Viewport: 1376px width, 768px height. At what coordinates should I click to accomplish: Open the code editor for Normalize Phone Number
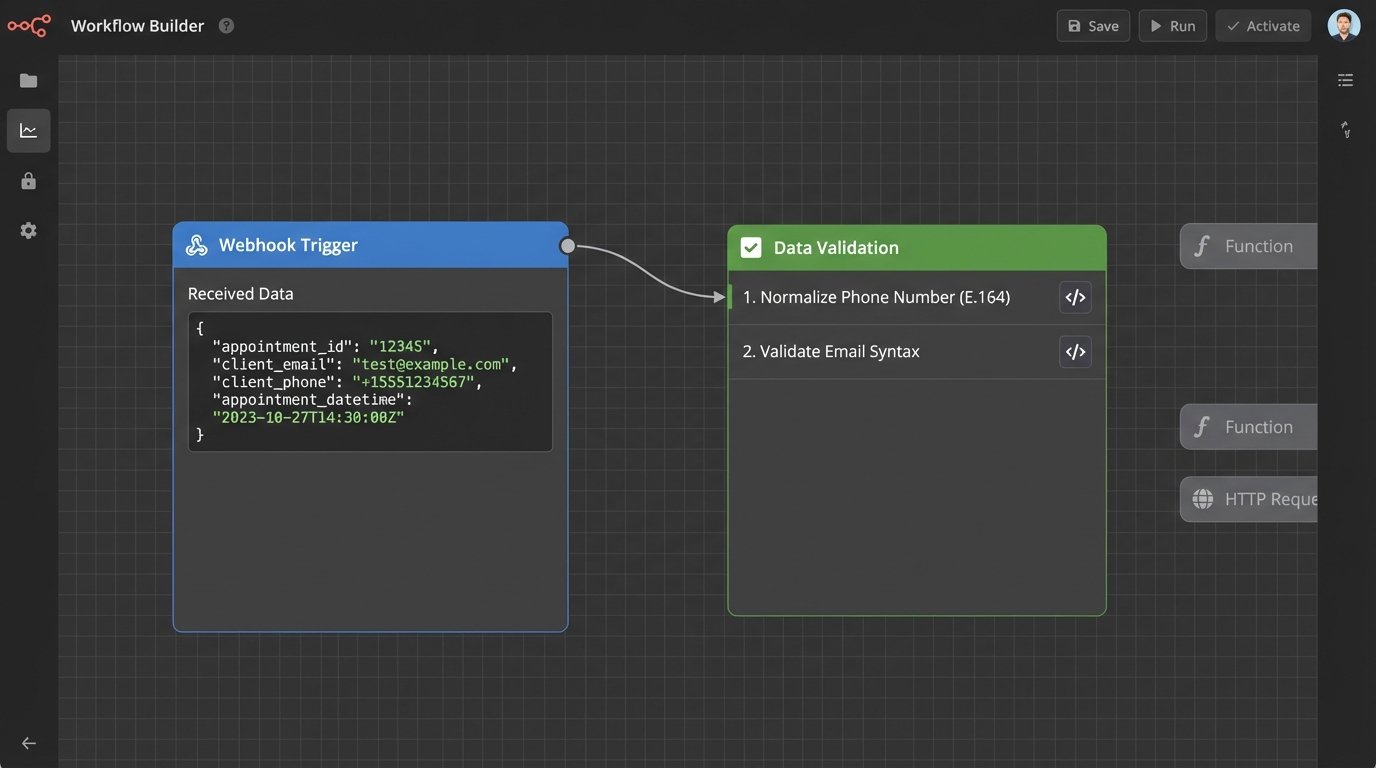point(1075,296)
